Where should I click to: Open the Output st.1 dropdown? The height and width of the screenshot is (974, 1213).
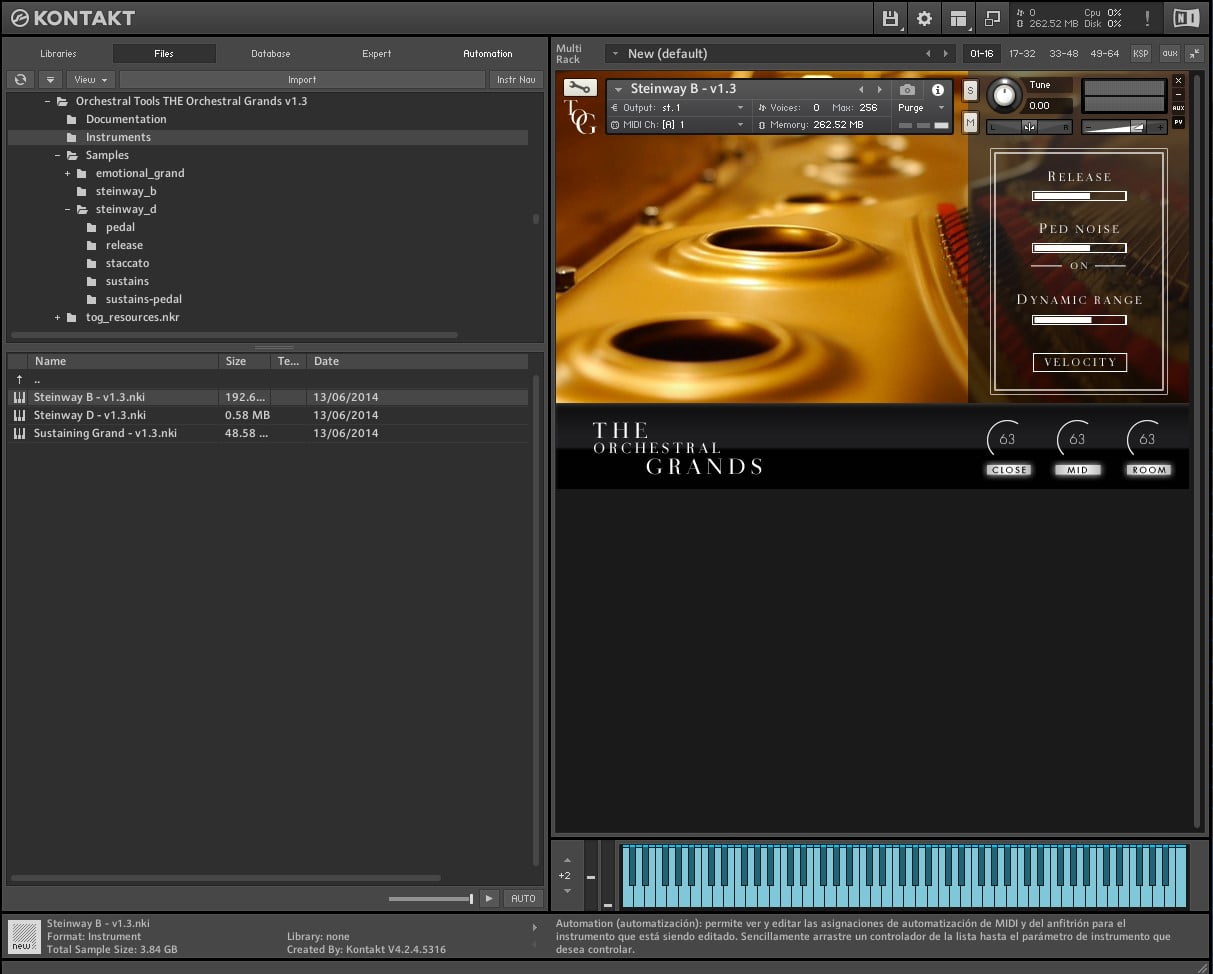(678, 108)
